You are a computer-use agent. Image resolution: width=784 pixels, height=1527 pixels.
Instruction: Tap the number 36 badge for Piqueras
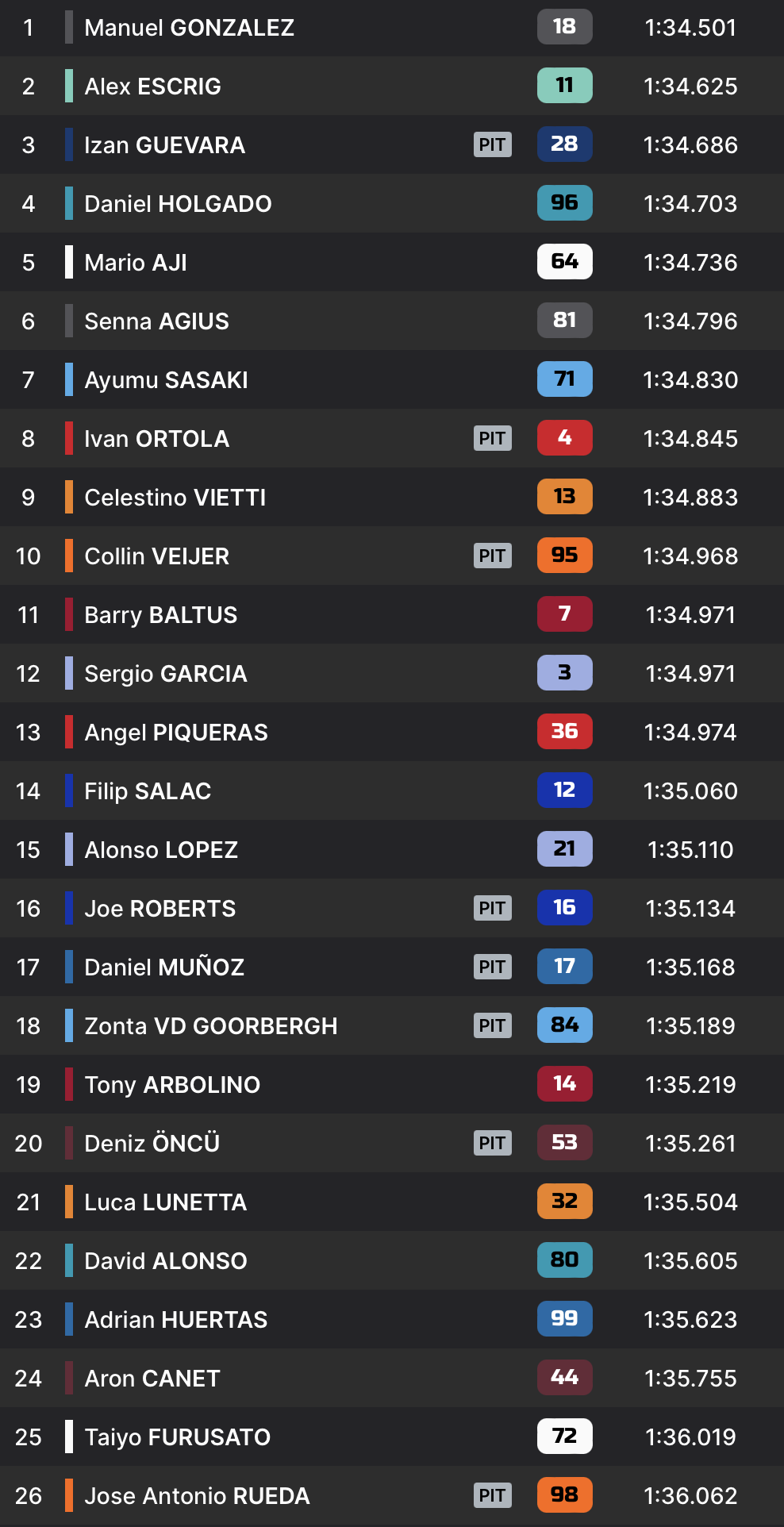(564, 732)
